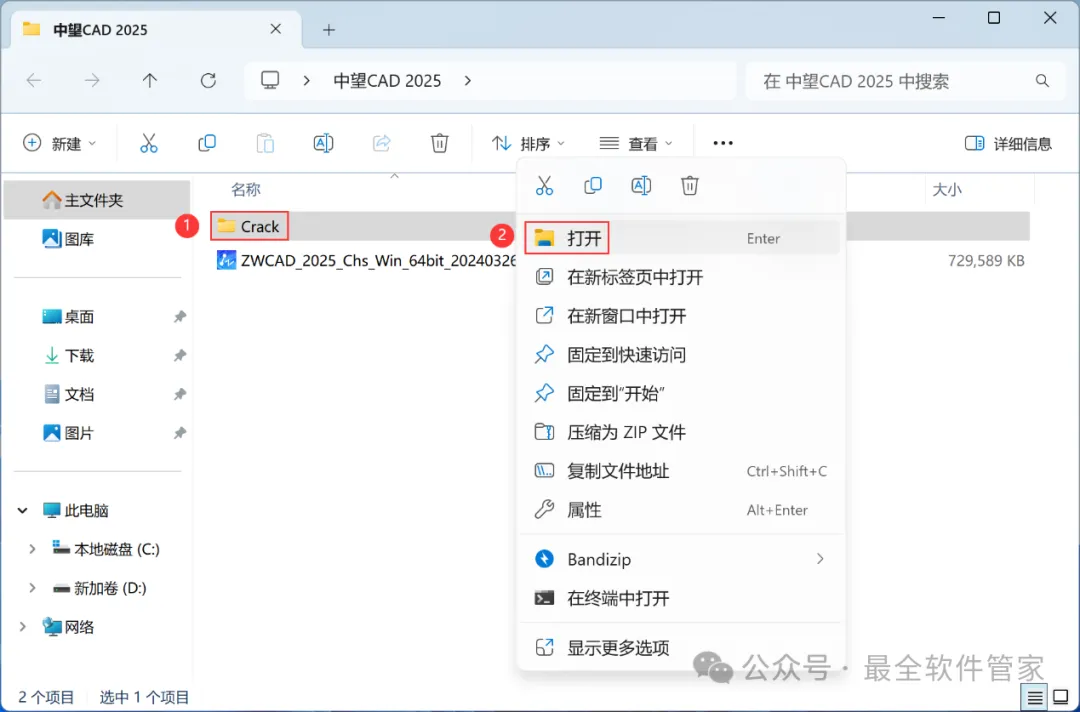The width and height of the screenshot is (1080, 712).
Task: Select the 中望CAD 2025 tab
Action: pyautogui.click(x=156, y=30)
